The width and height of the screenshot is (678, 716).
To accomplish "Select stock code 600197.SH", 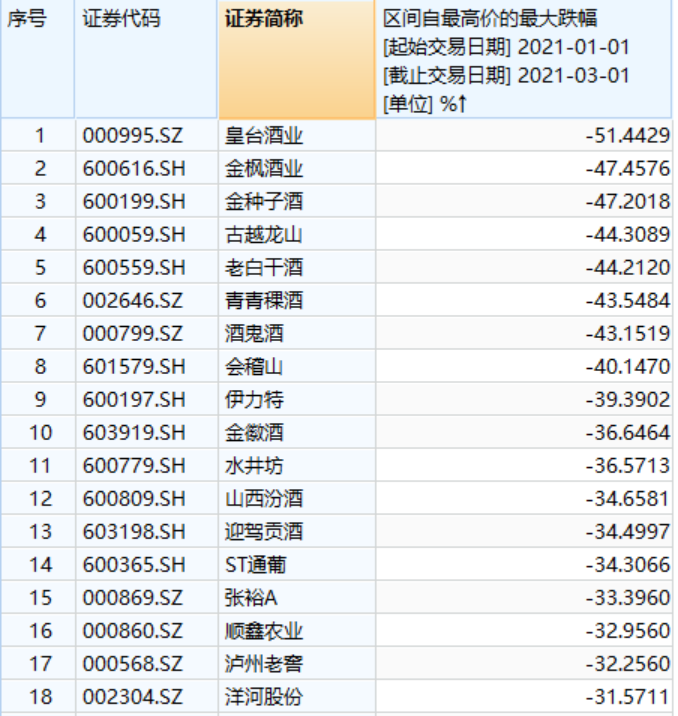I will (x=134, y=400).
